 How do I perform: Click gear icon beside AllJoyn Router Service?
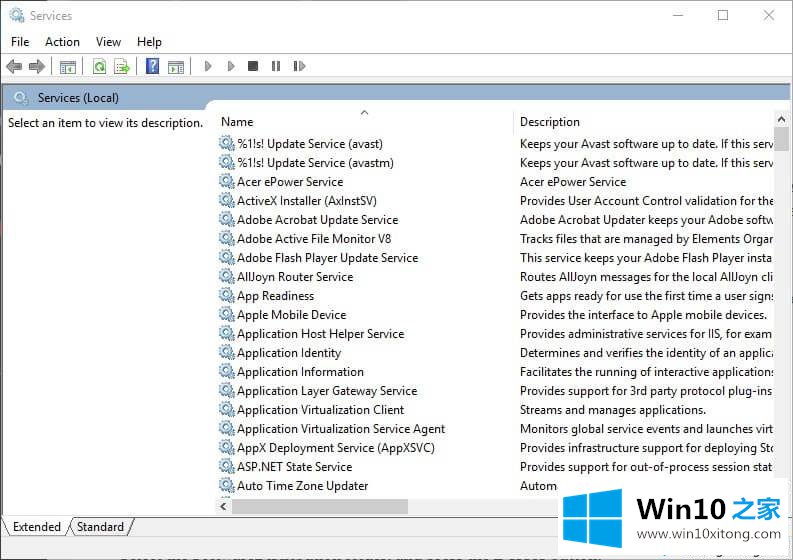click(226, 276)
